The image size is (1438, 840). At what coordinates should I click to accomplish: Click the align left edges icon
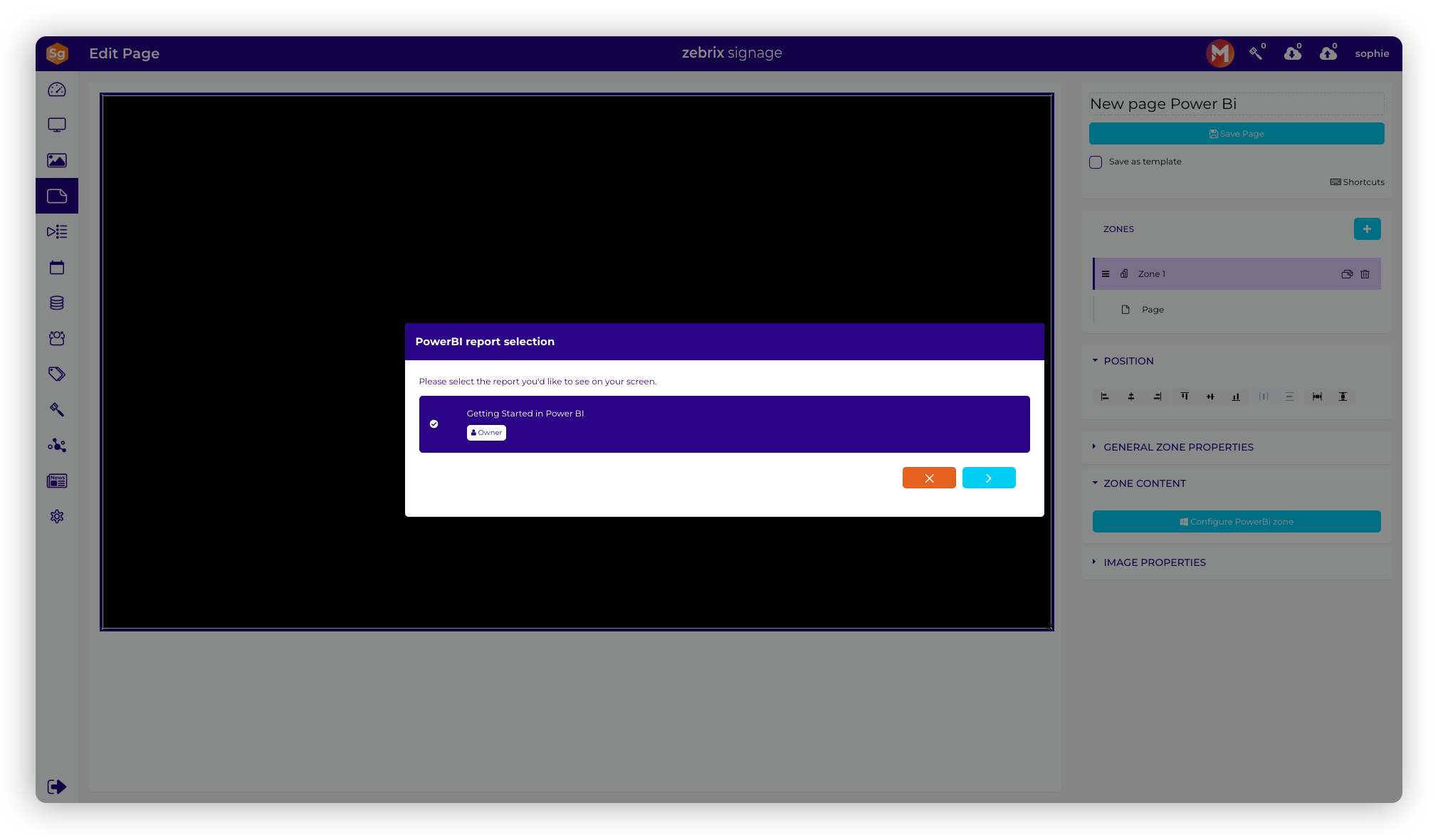[x=1105, y=397]
